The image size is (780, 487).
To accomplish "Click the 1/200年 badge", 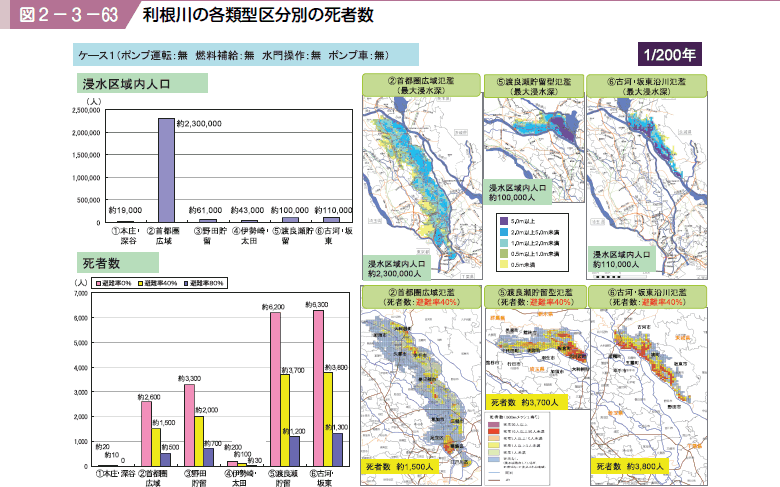I will tap(670, 52).
